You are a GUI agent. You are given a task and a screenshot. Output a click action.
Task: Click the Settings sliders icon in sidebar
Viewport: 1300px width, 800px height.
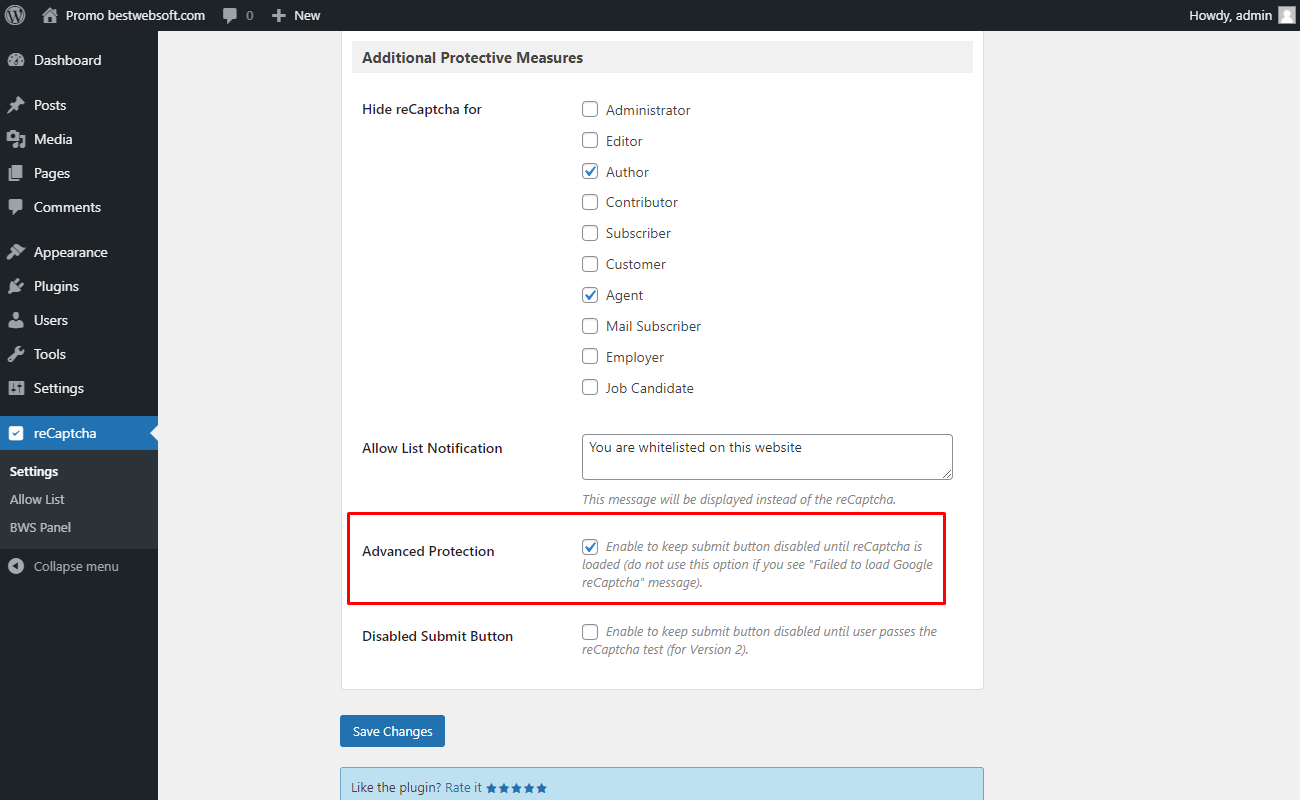tap(16, 388)
